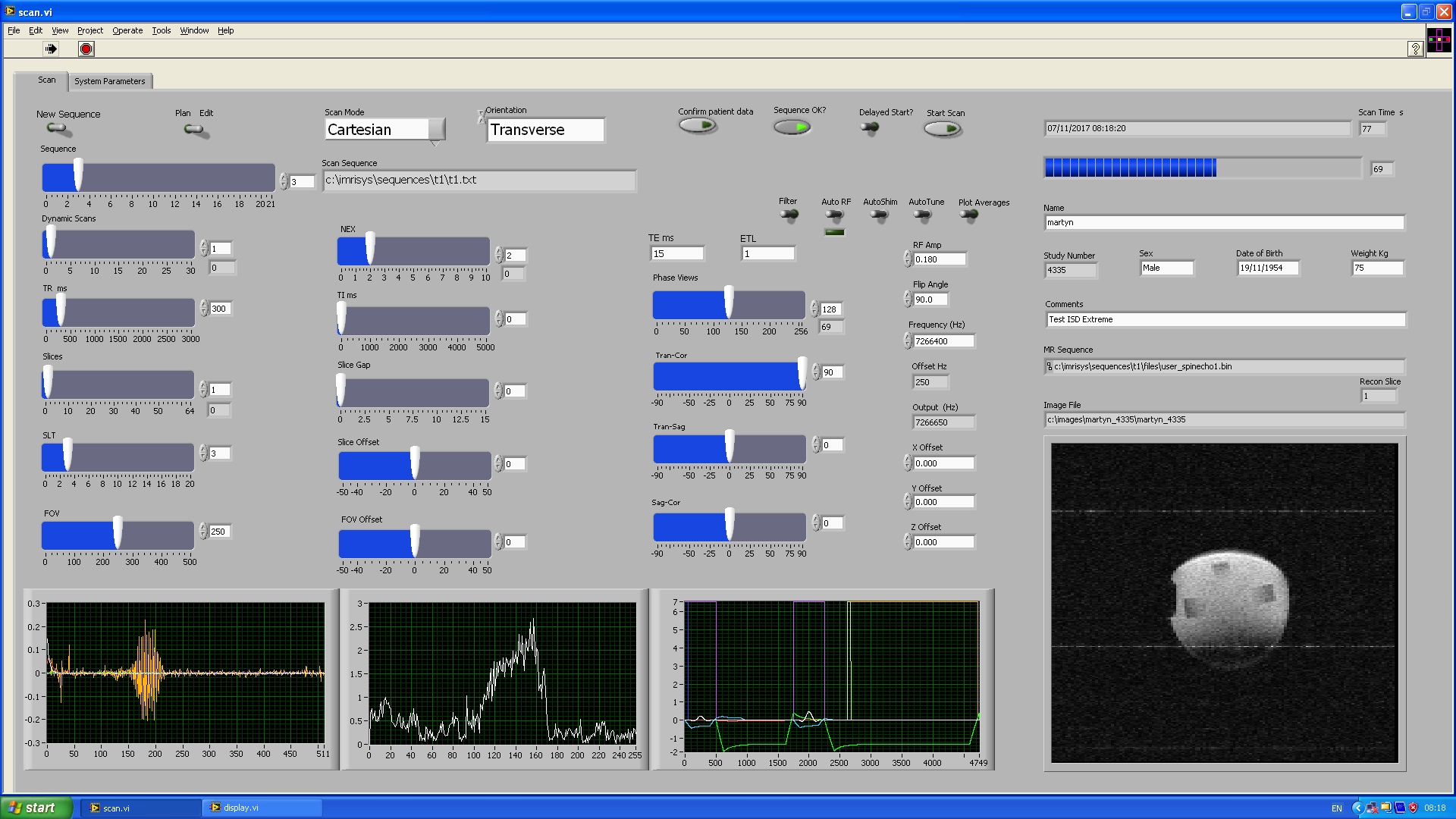Increment the NEX stepper arrows
The height and width of the screenshot is (819, 1456).
[x=498, y=251]
